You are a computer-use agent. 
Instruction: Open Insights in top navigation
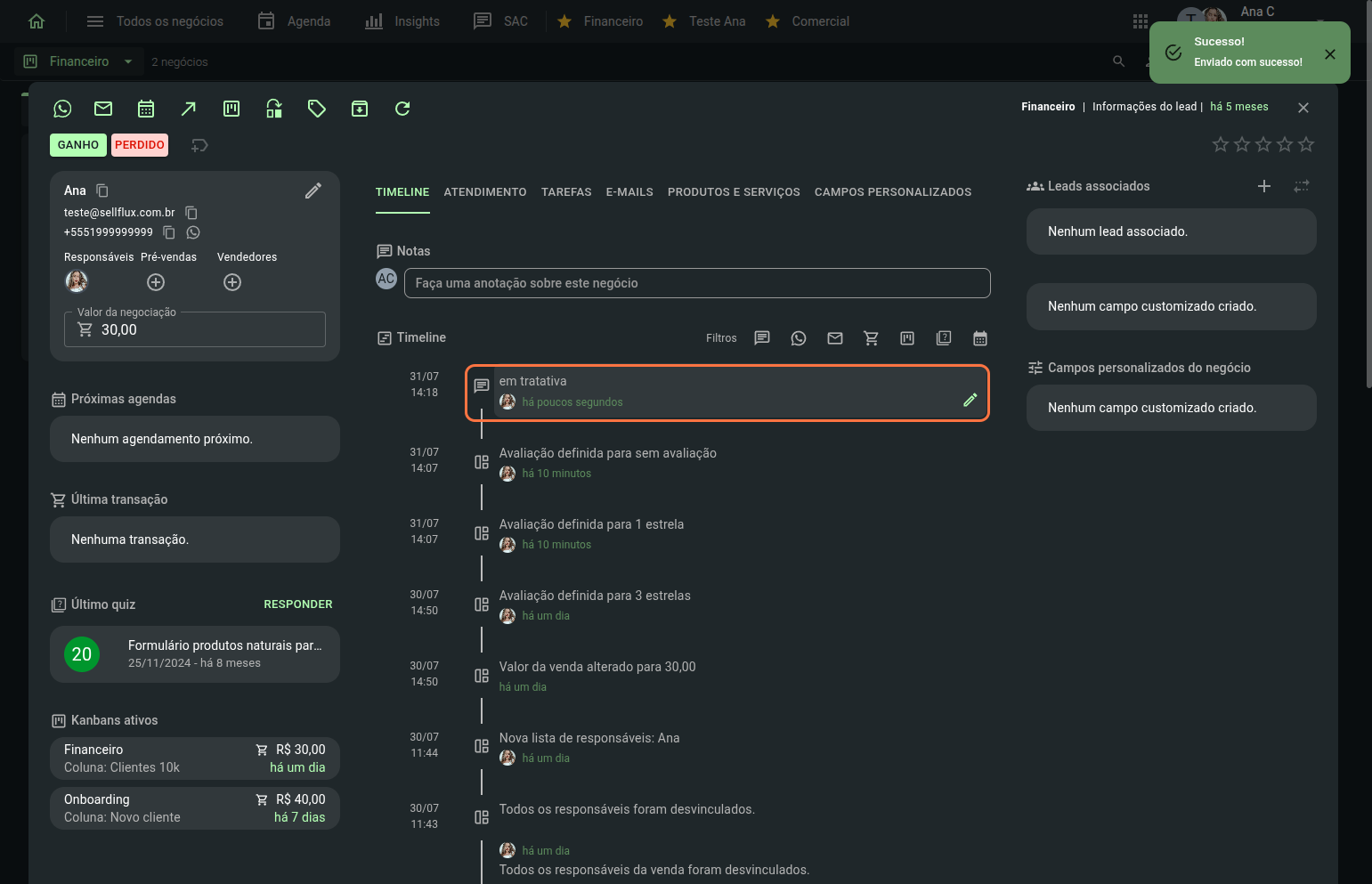point(402,21)
